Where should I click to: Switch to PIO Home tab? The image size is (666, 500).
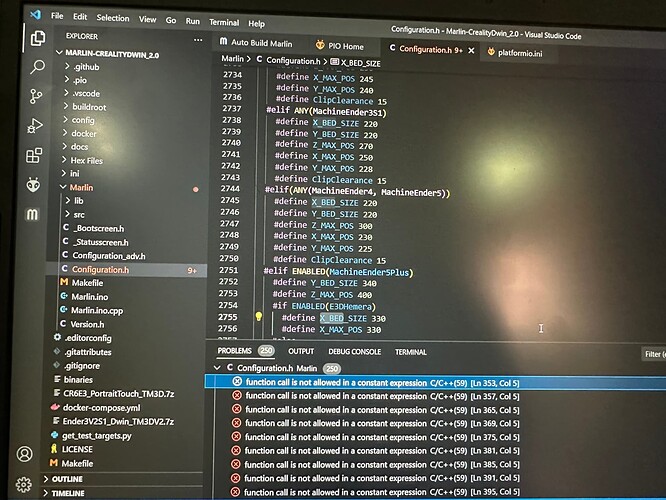pos(339,46)
